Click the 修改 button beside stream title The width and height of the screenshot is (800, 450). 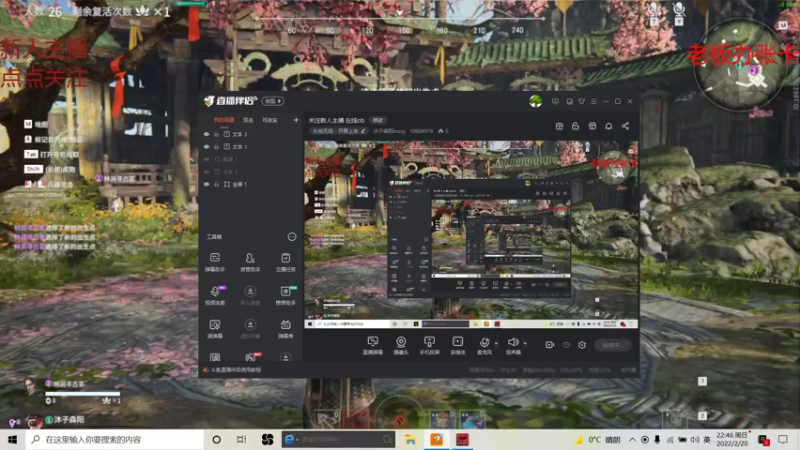(x=378, y=120)
